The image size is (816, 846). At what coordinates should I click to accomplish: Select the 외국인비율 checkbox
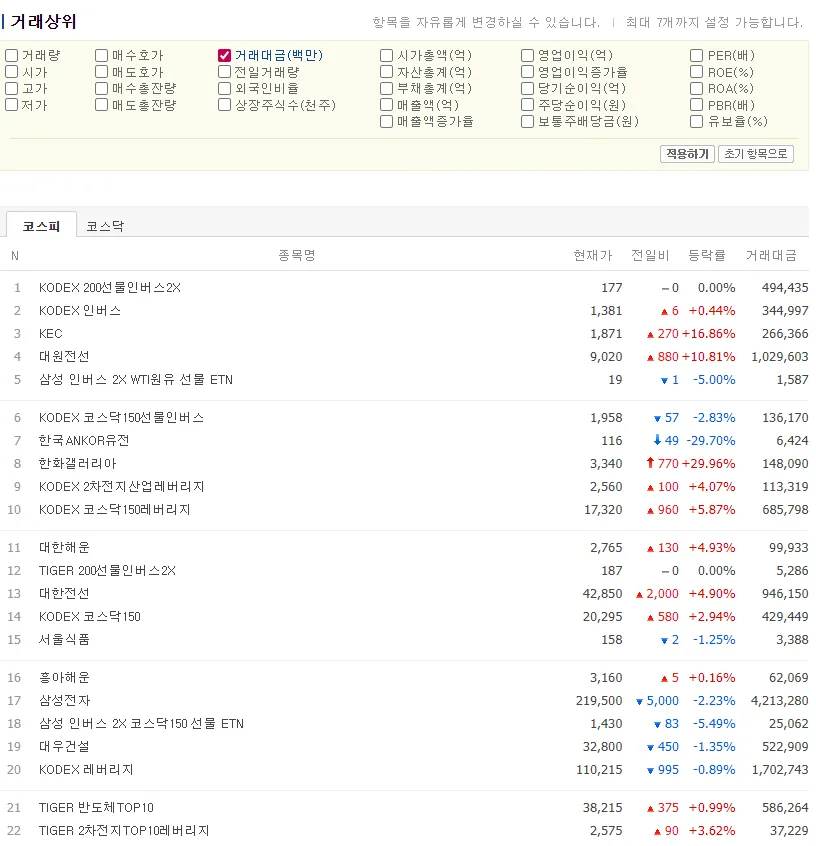225,88
